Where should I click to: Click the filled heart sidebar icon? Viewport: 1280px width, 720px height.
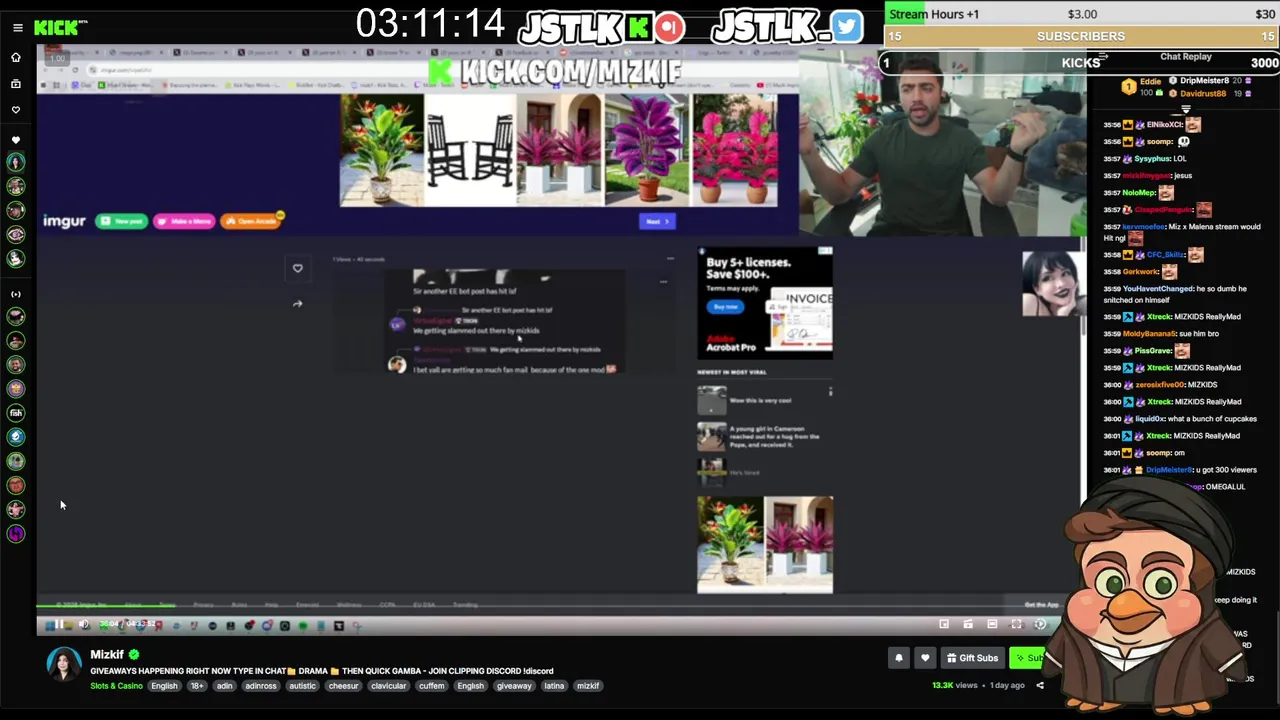[x=16, y=140]
